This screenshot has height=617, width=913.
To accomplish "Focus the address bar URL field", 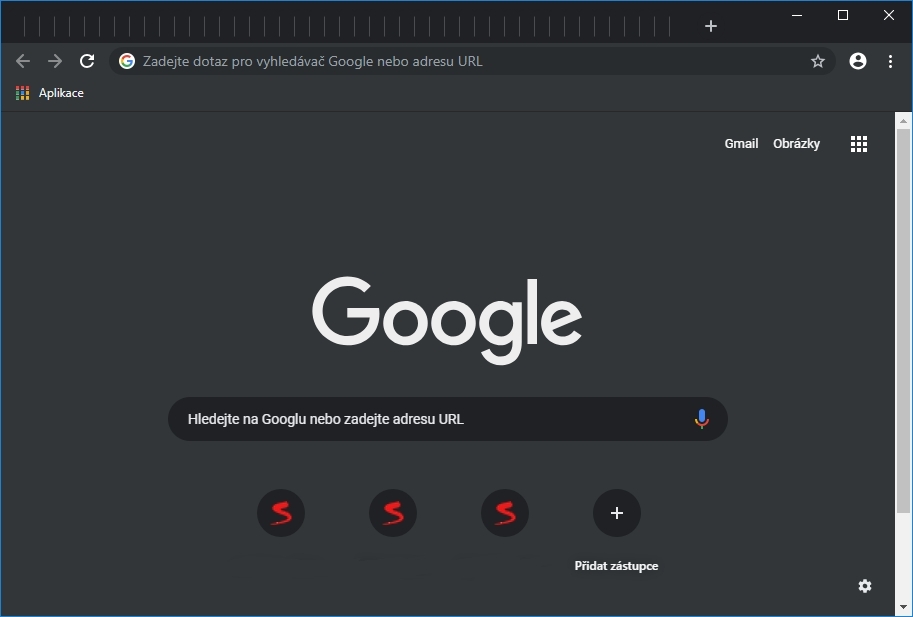I will coord(472,61).
